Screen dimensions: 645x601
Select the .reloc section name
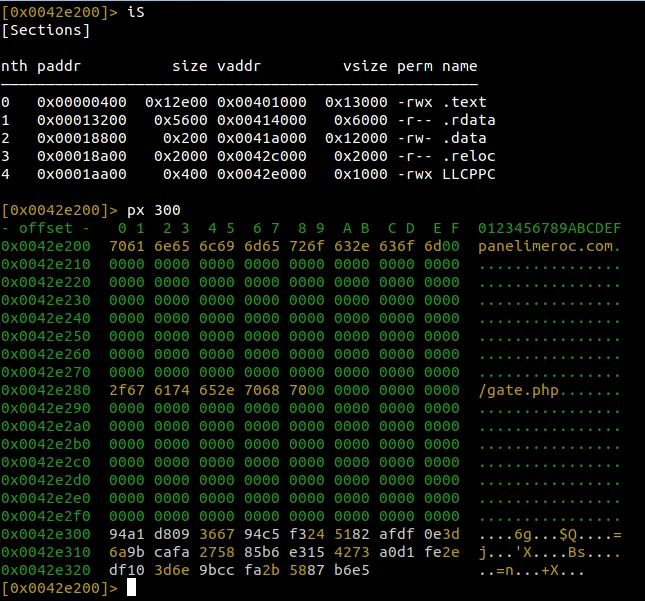coord(469,156)
